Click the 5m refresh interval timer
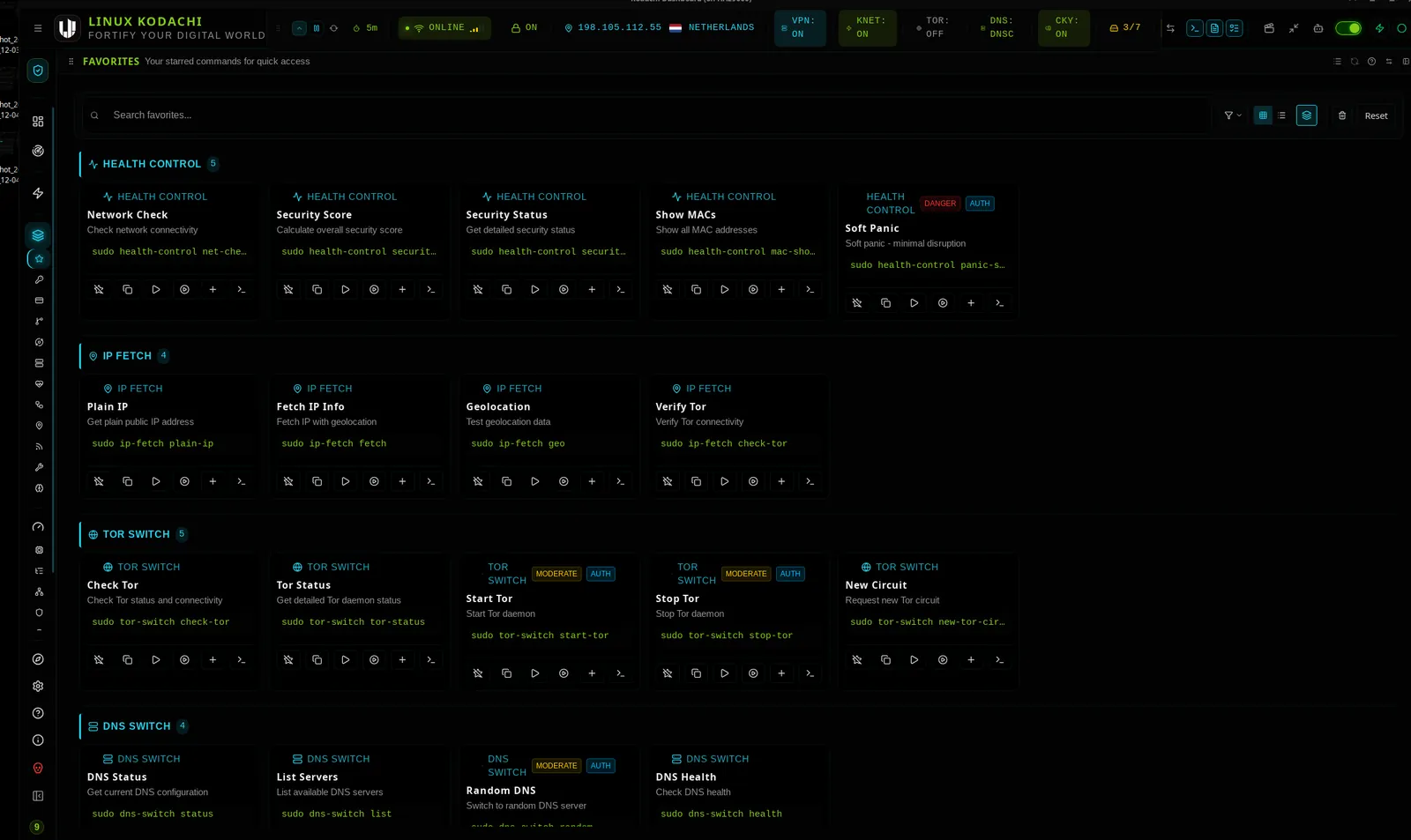 pos(365,28)
